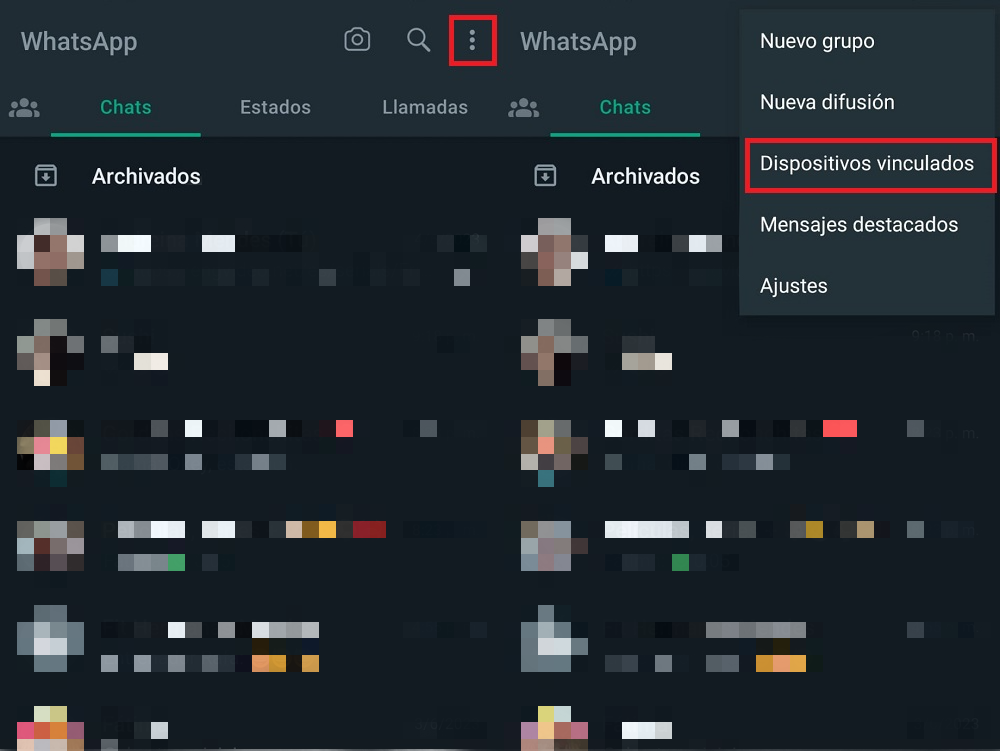Screen dimensions: 1000x751
Task: Open Archivados in right screen
Action: tap(645, 176)
